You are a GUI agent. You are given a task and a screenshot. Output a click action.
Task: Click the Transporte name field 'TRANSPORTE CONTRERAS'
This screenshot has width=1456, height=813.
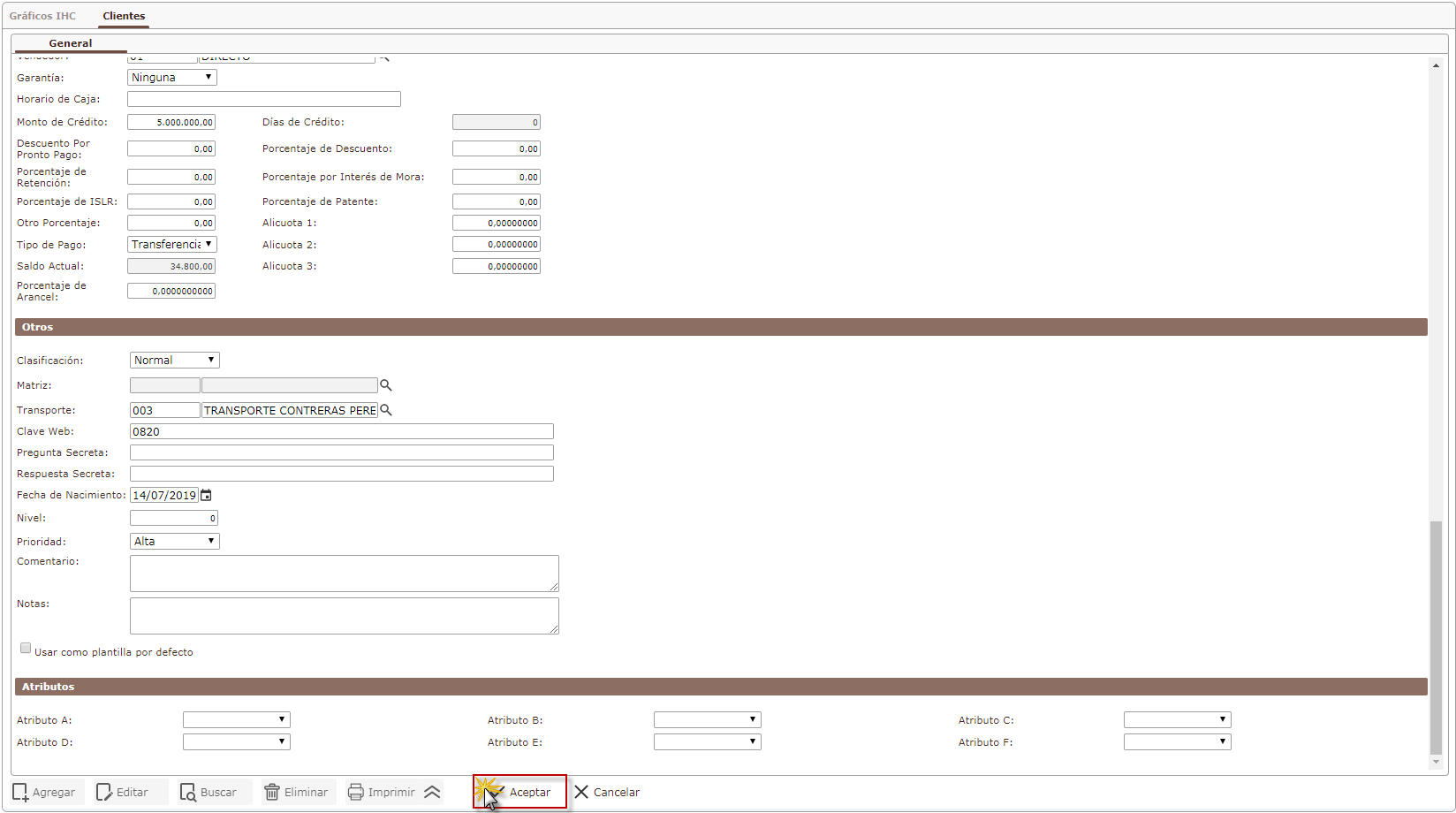click(290, 410)
